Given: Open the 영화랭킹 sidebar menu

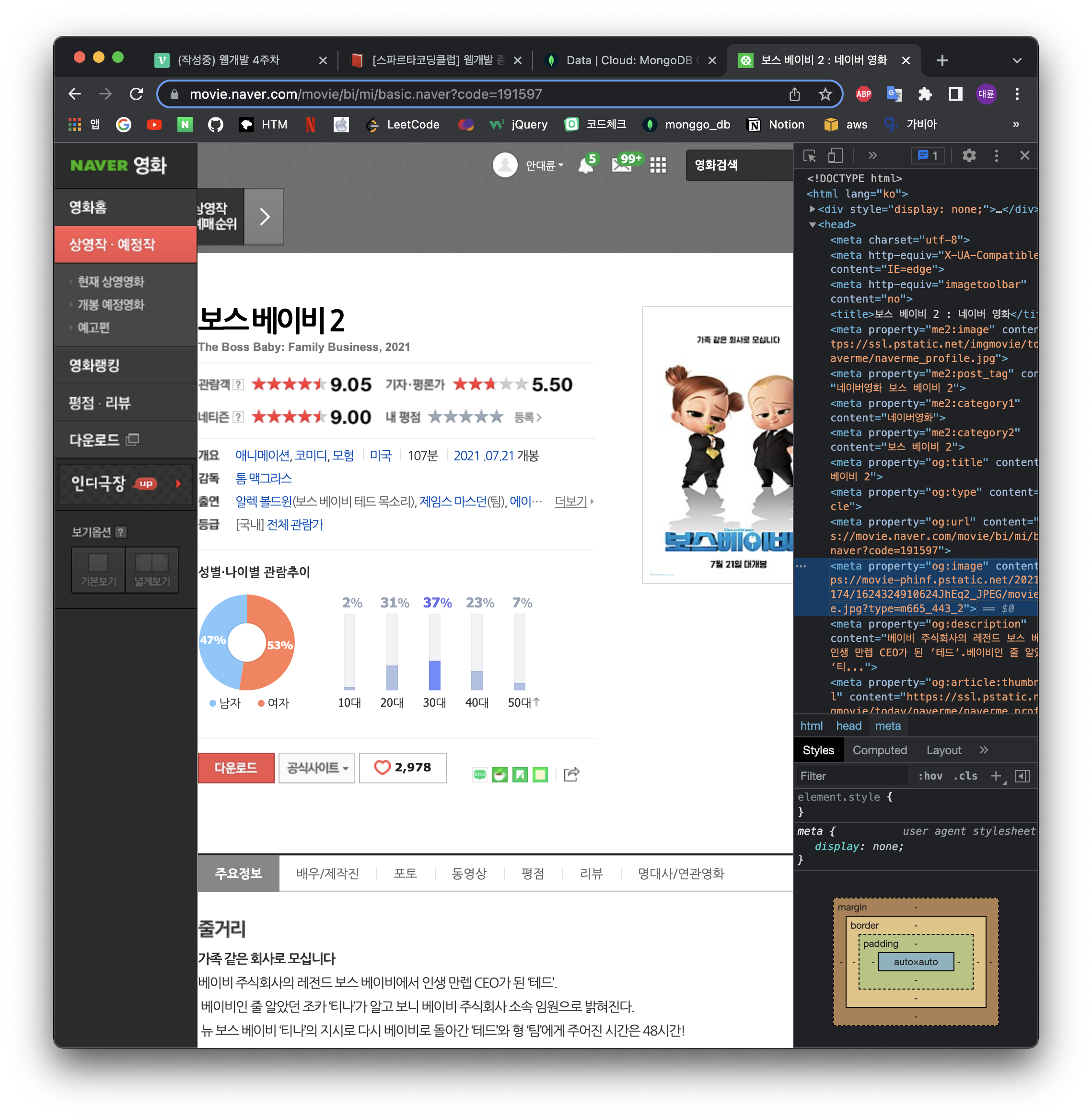Looking at the screenshot, I should point(125,365).
